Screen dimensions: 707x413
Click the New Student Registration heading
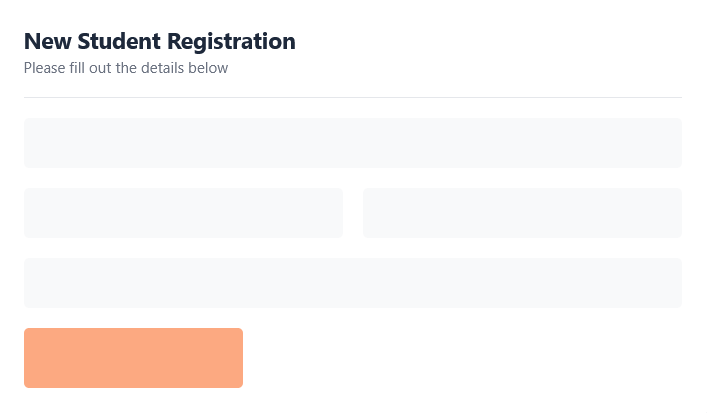pos(160,42)
